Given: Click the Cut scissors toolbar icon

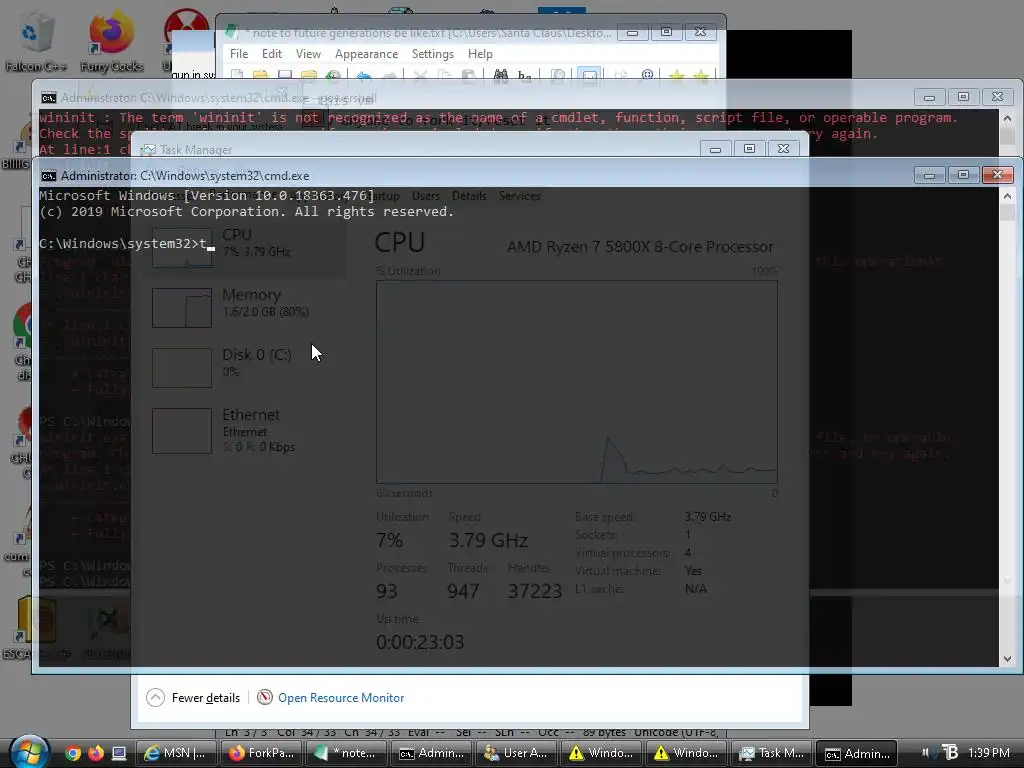Looking at the screenshot, I should tap(420, 76).
